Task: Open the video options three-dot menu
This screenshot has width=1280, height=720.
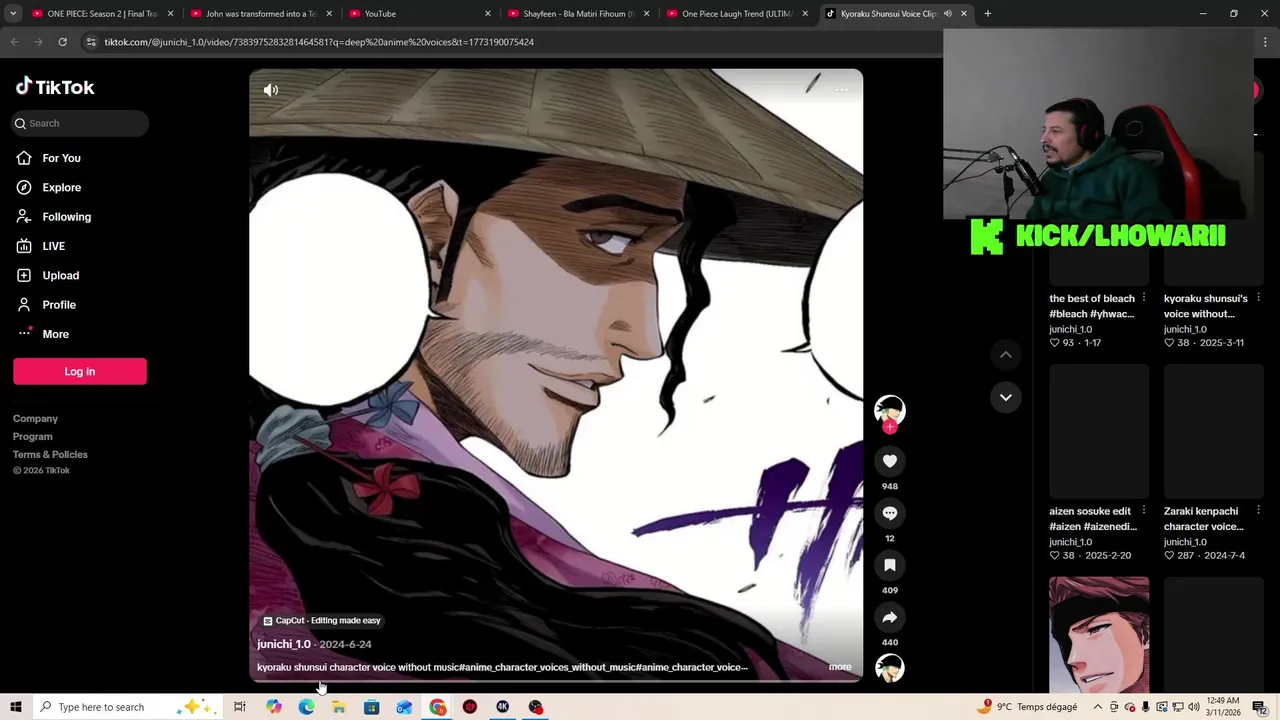Action: (842, 90)
